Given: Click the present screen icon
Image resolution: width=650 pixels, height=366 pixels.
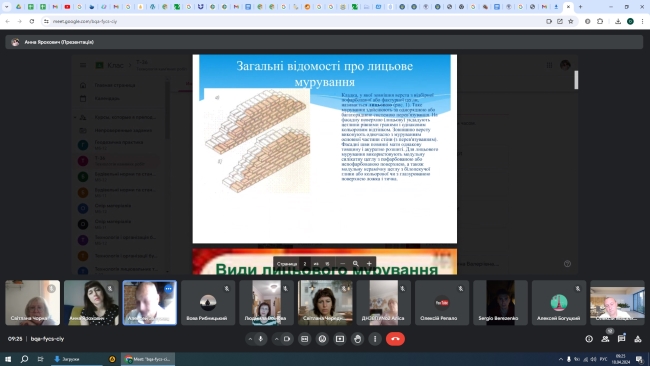Looking at the screenshot, I should point(340,339).
